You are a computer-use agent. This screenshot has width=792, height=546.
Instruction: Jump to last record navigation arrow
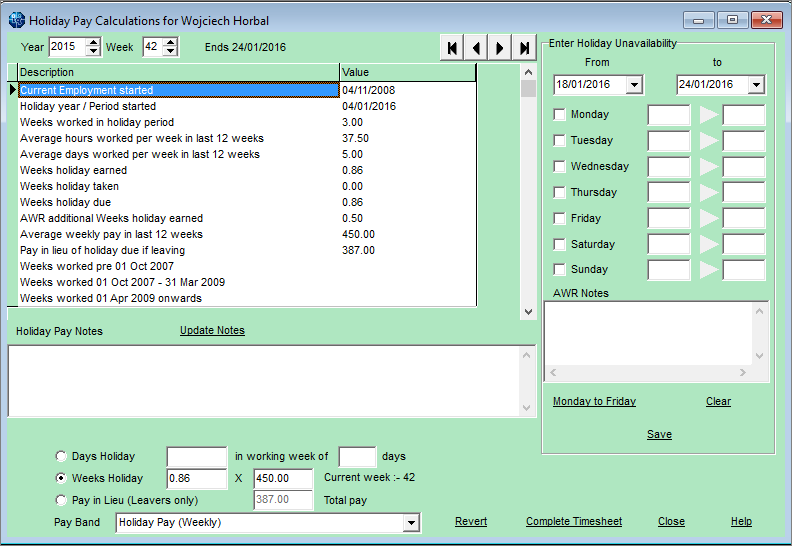[524, 48]
